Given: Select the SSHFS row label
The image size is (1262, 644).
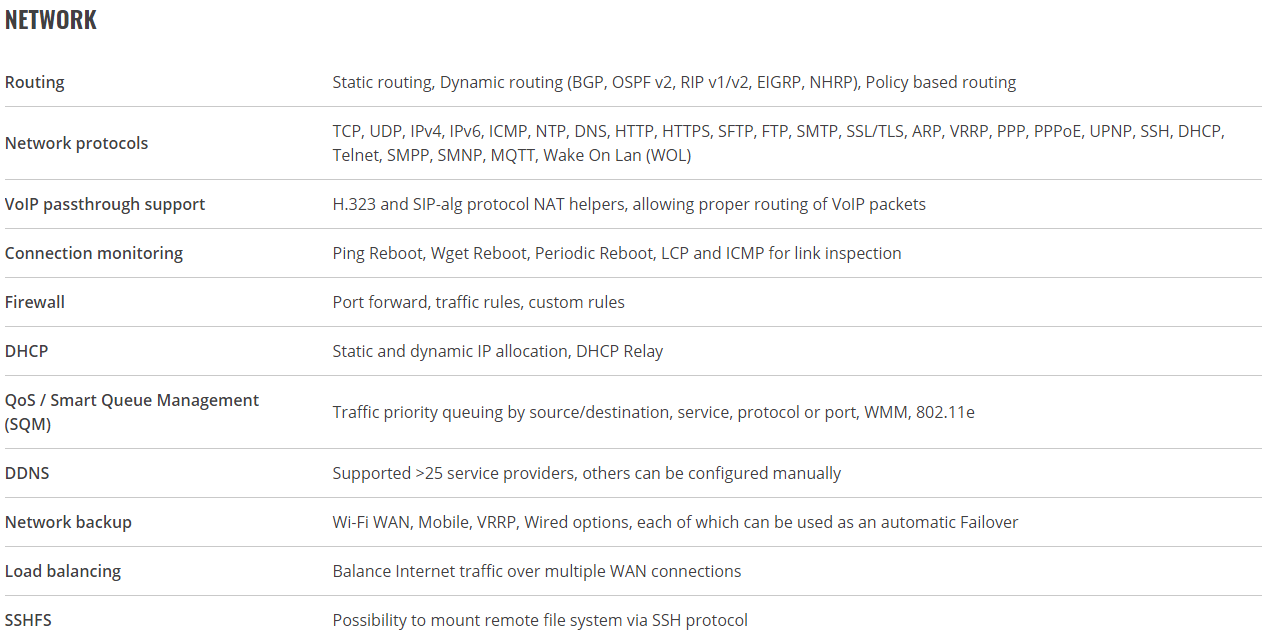Looking at the screenshot, I should click(28, 620).
